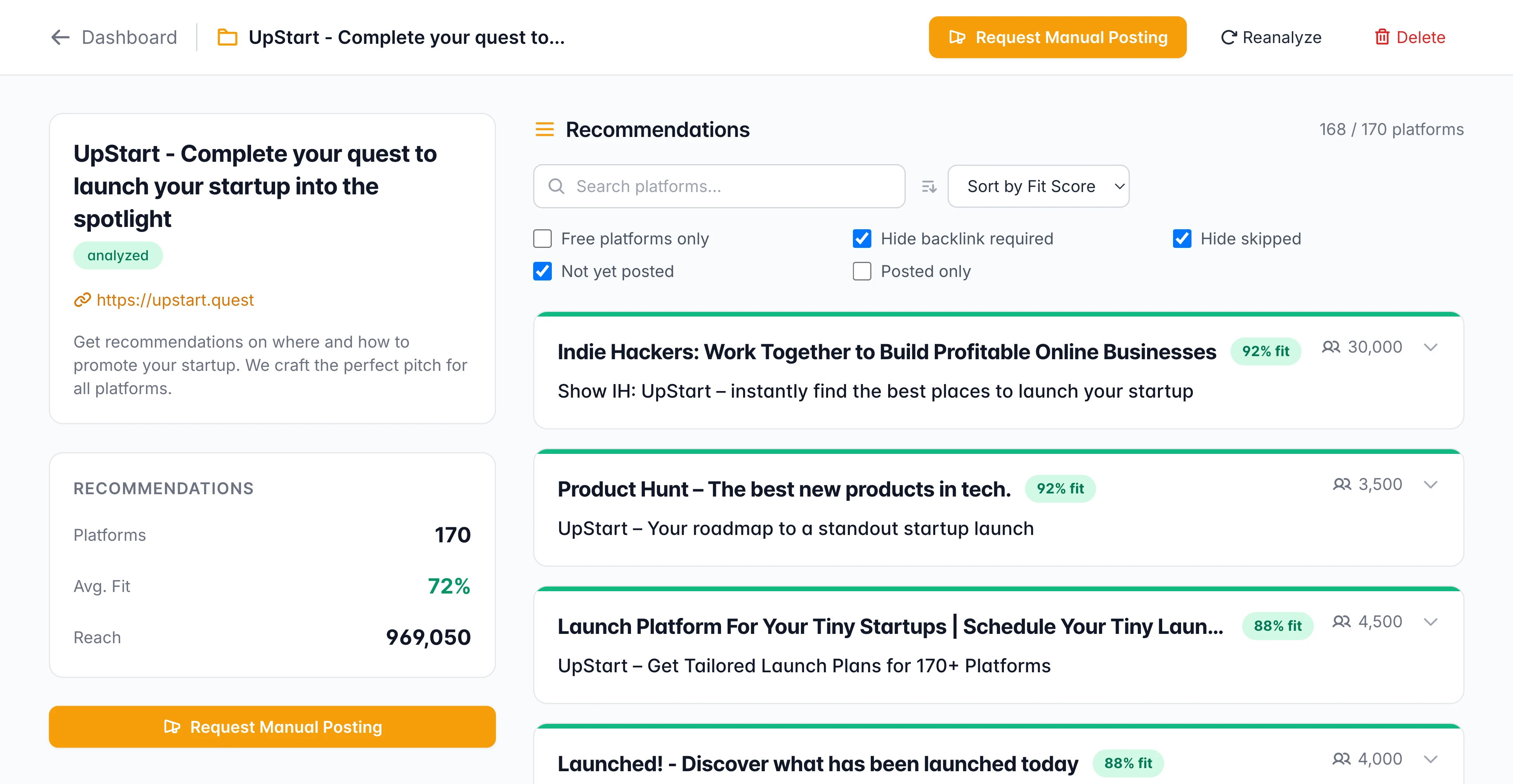1513x784 pixels.
Task: Enable Free platforms only checkbox
Action: click(x=542, y=239)
